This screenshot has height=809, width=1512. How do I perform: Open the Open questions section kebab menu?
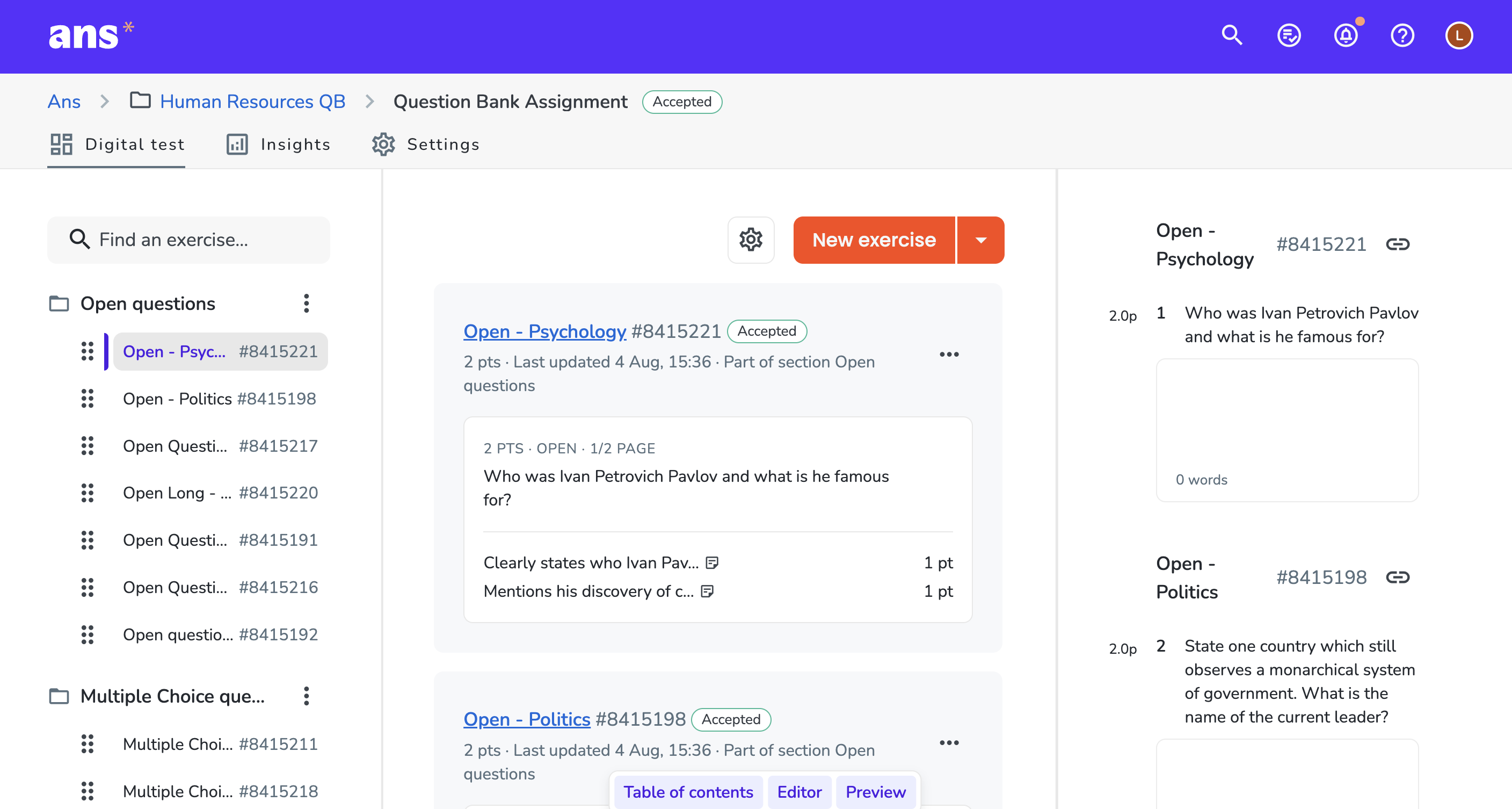(306, 304)
